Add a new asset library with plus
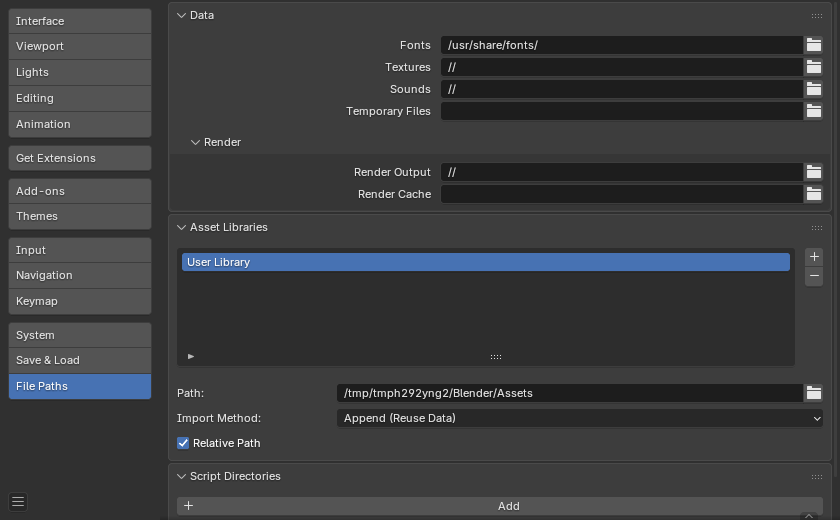840x520 pixels. pyautogui.click(x=814, y=257)
